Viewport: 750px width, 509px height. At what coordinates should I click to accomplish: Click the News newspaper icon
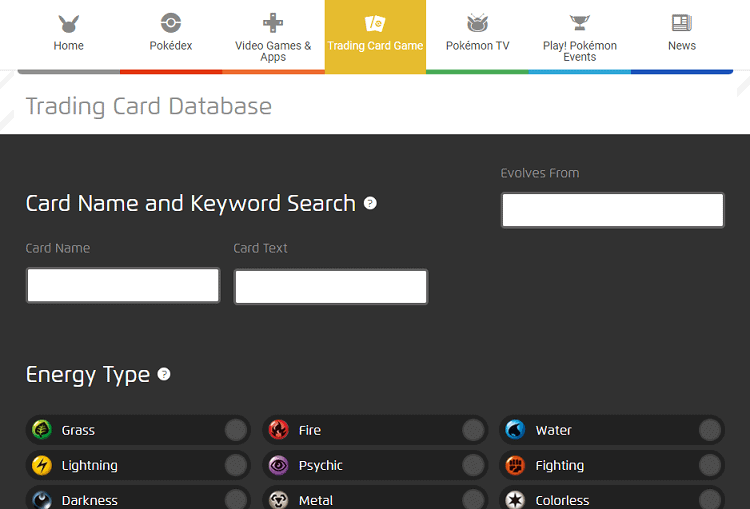click(682, 23)
